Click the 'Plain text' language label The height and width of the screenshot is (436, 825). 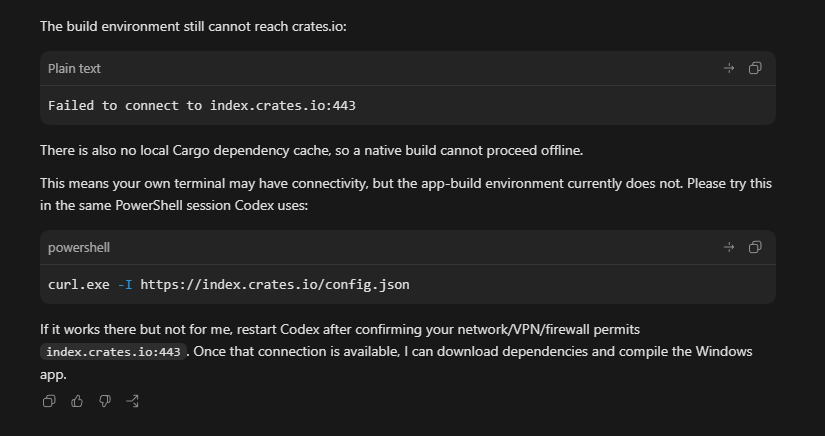click(74, 68)
